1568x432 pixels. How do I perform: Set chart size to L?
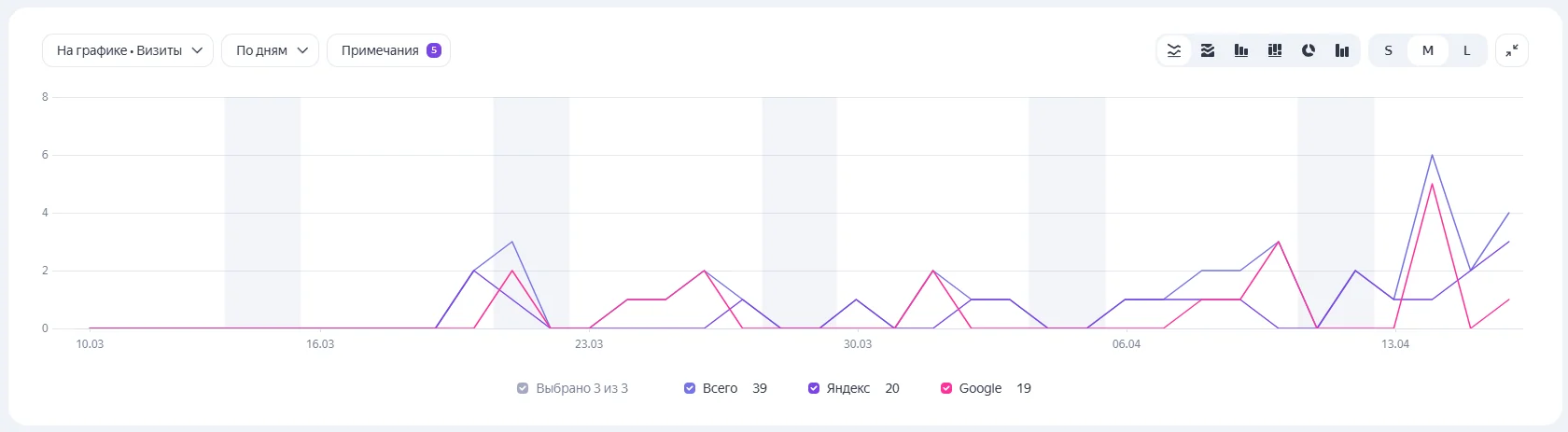pyautogui.click(x=1466, y=50)
